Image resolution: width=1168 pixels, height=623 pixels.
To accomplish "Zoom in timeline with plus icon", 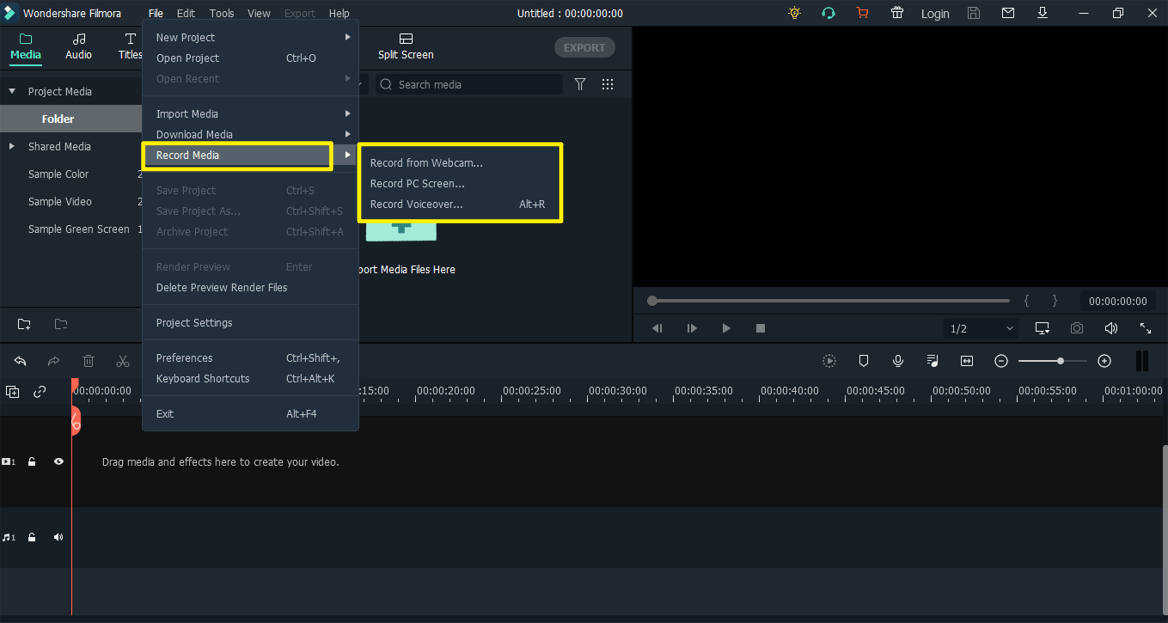I will click(x=1105, y=361).
